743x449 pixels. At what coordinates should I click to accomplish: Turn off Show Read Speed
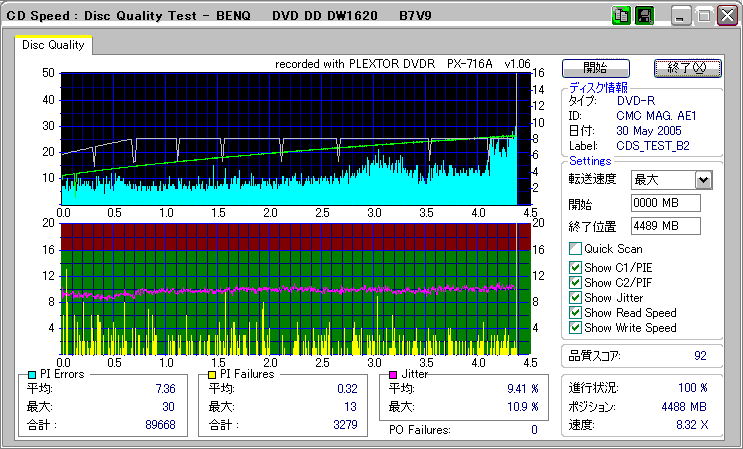[x=575, y=313]
